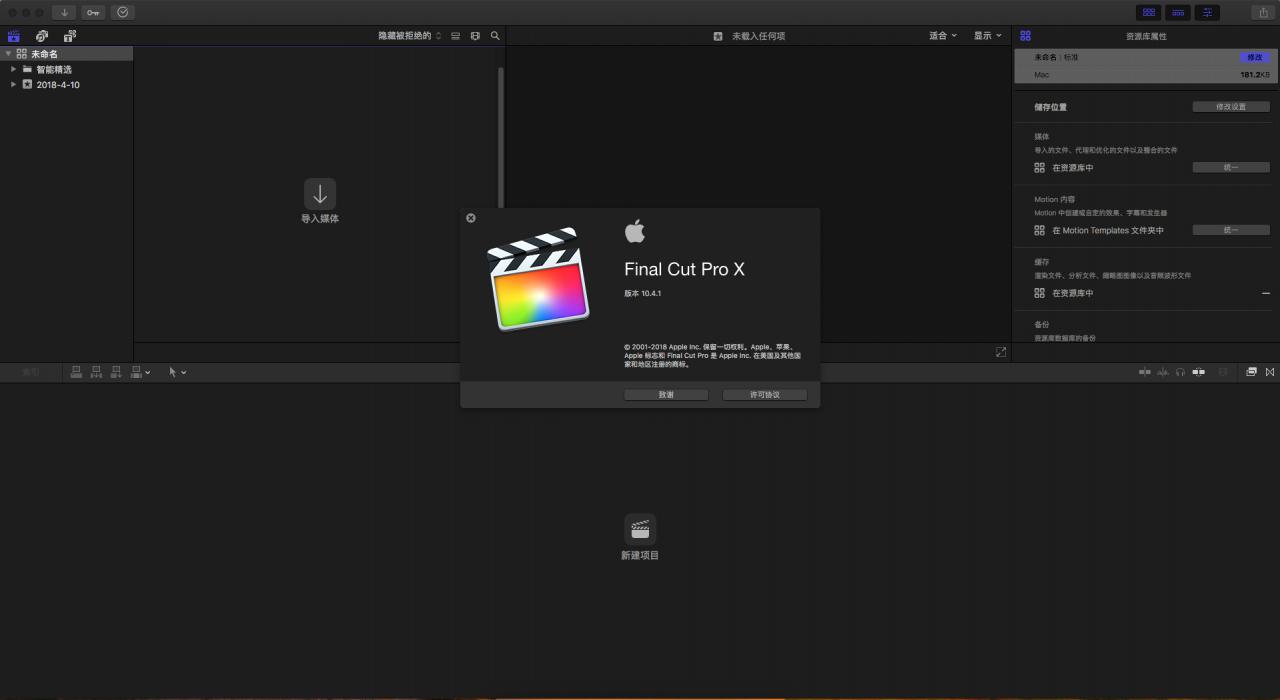Click the 未载入任何项 viewer title
The height and width of the screenshot is (700, 1280).
(759, 36)
